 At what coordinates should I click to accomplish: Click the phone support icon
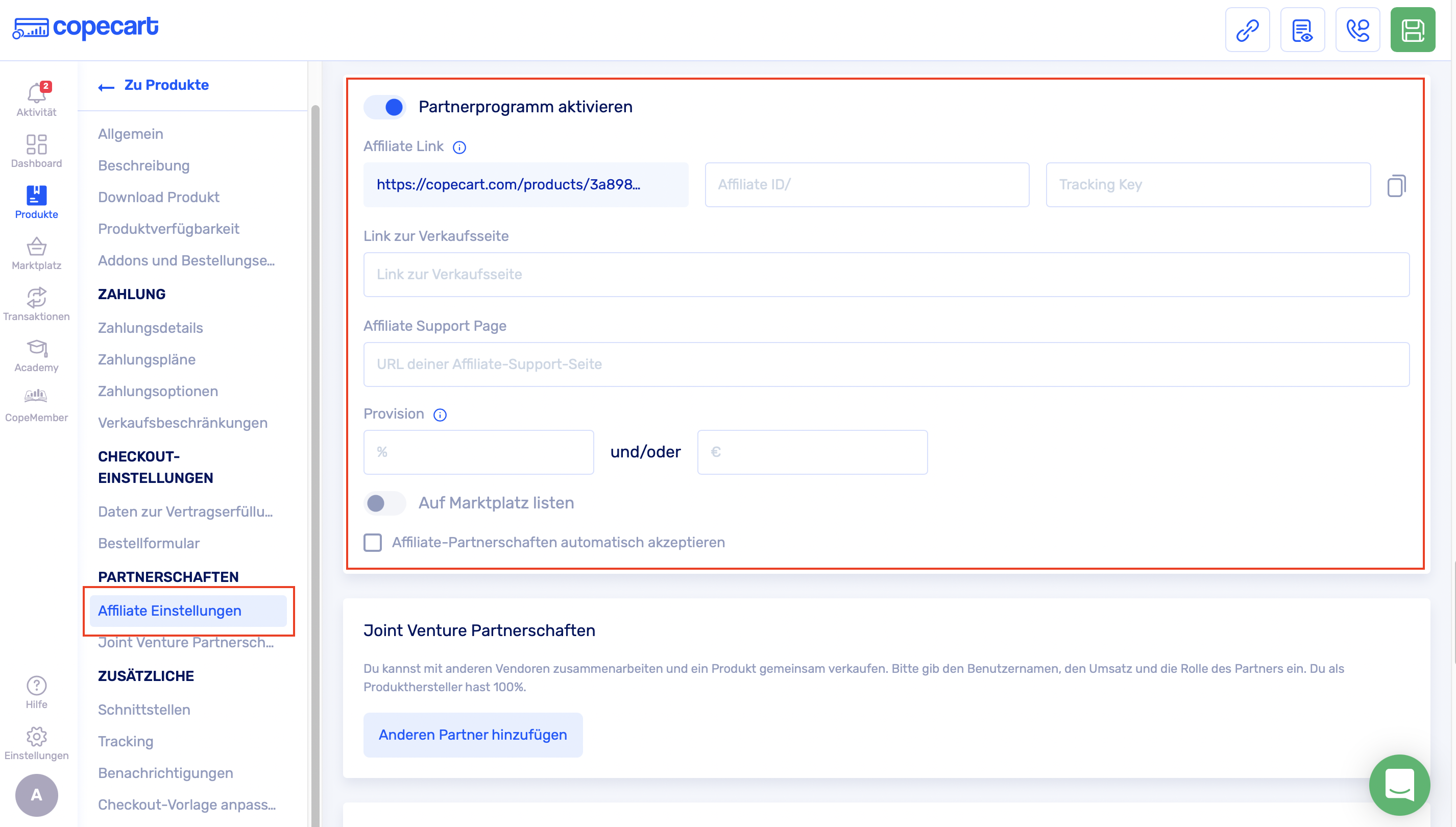(1357, 30)
